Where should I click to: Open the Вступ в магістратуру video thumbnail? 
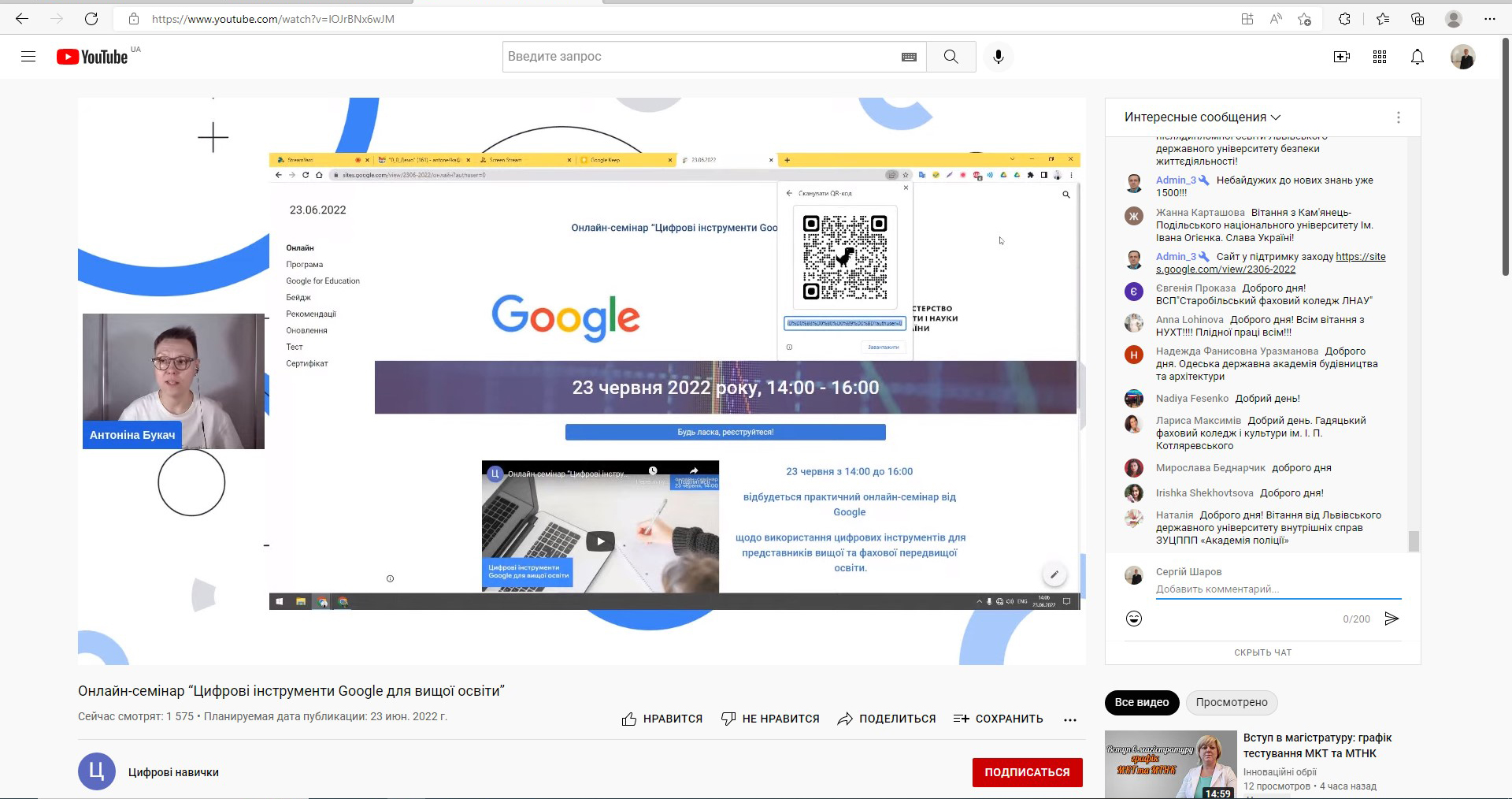[x=1171, y=765]
